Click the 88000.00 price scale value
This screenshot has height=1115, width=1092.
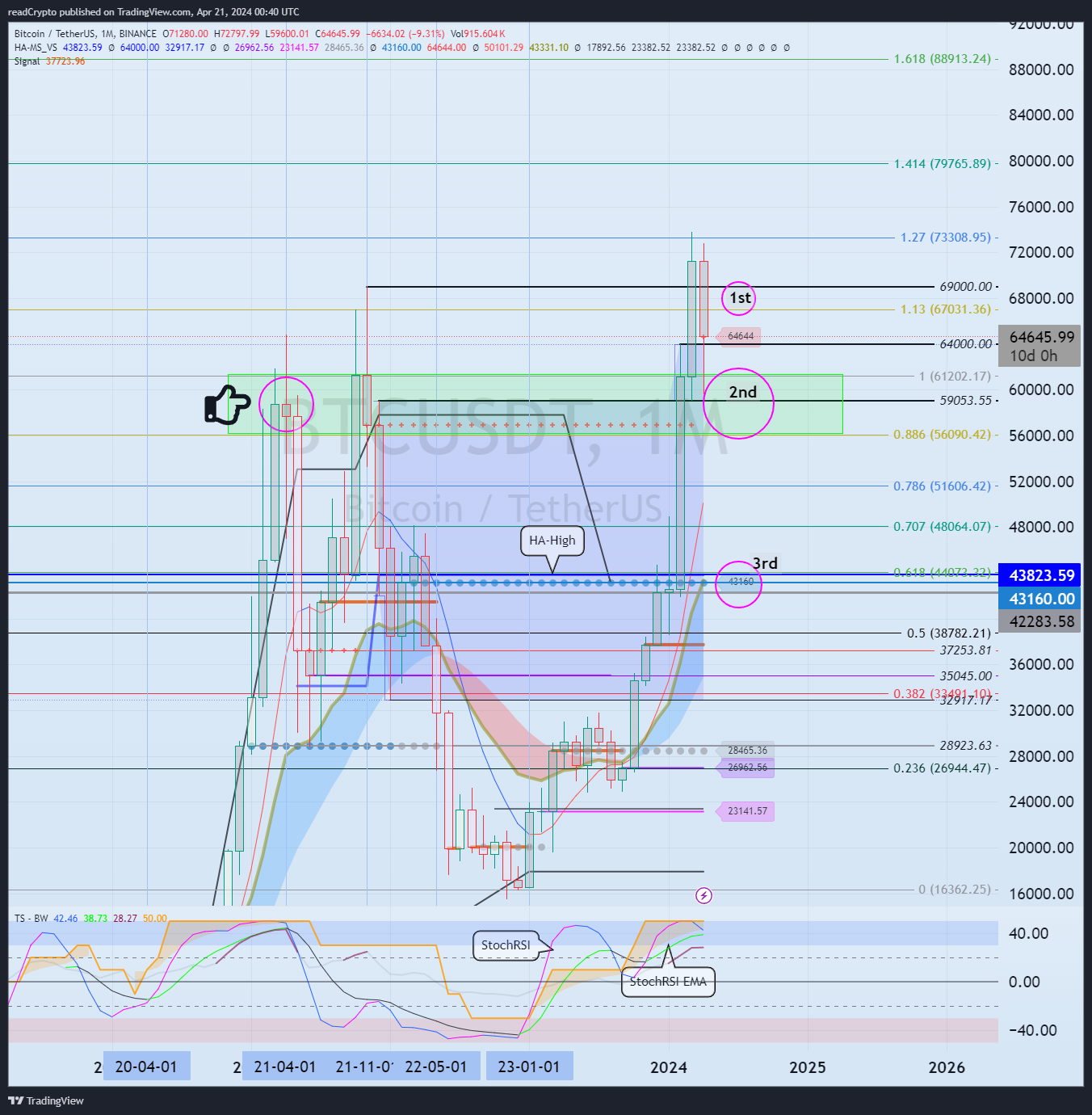click(x=1041, y=69)
